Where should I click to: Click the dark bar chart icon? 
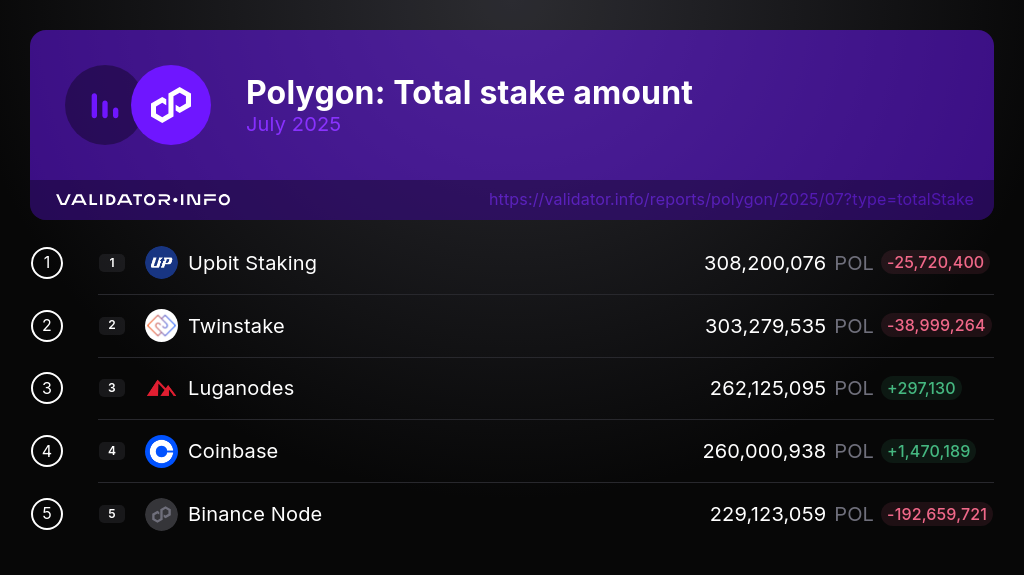(104, 105)
